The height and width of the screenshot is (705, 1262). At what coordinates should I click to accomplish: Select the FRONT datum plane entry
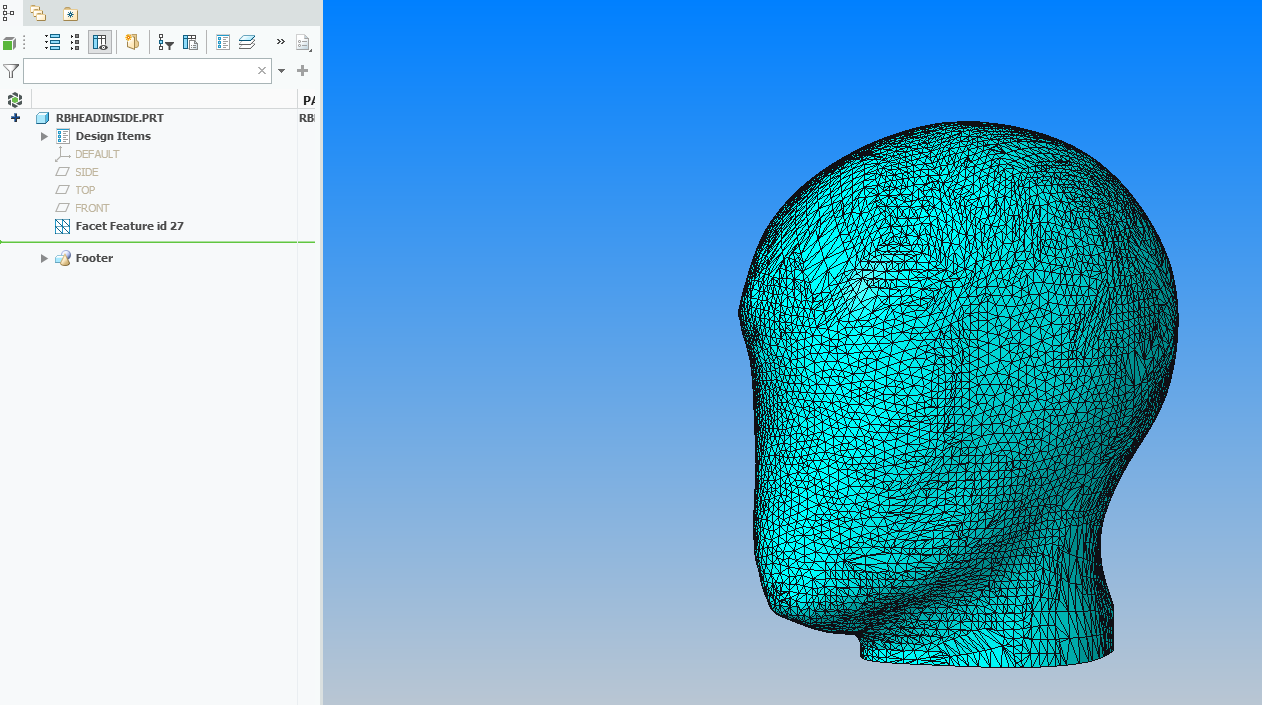[x=90, y=207]
